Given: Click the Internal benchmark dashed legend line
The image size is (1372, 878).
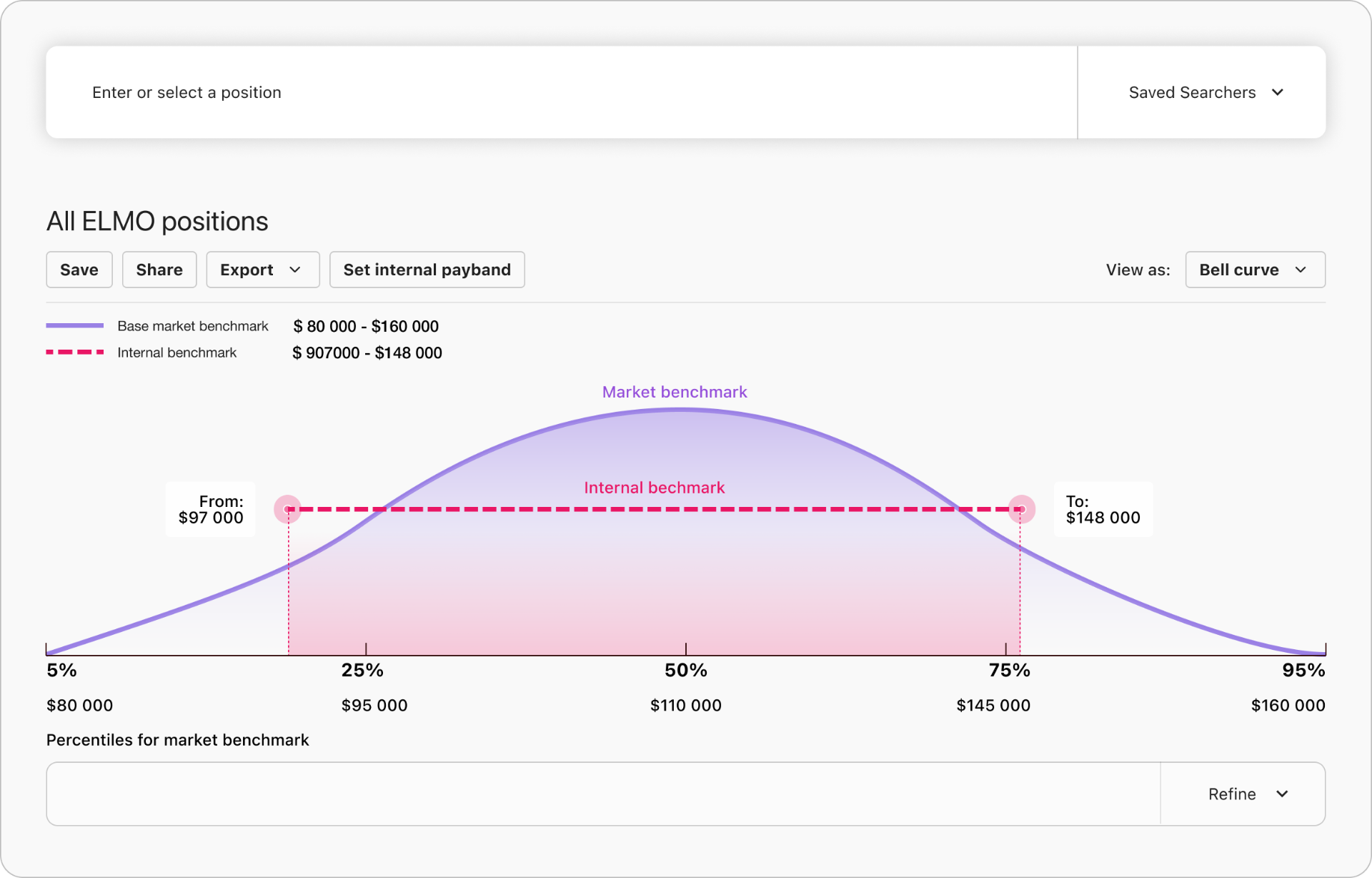Looking at the screenshot, I should [75, 352].
